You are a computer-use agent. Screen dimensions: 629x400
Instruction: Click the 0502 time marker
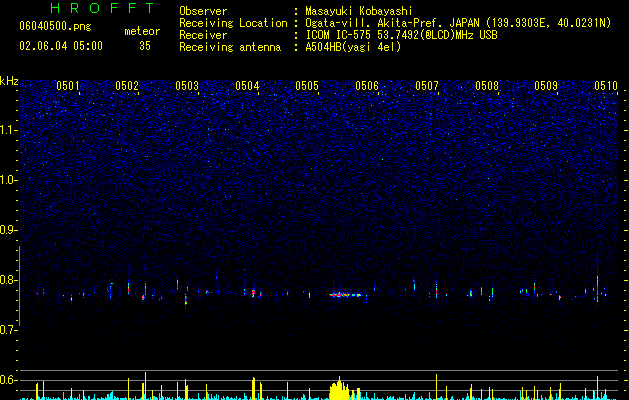[x=127, y=86]
